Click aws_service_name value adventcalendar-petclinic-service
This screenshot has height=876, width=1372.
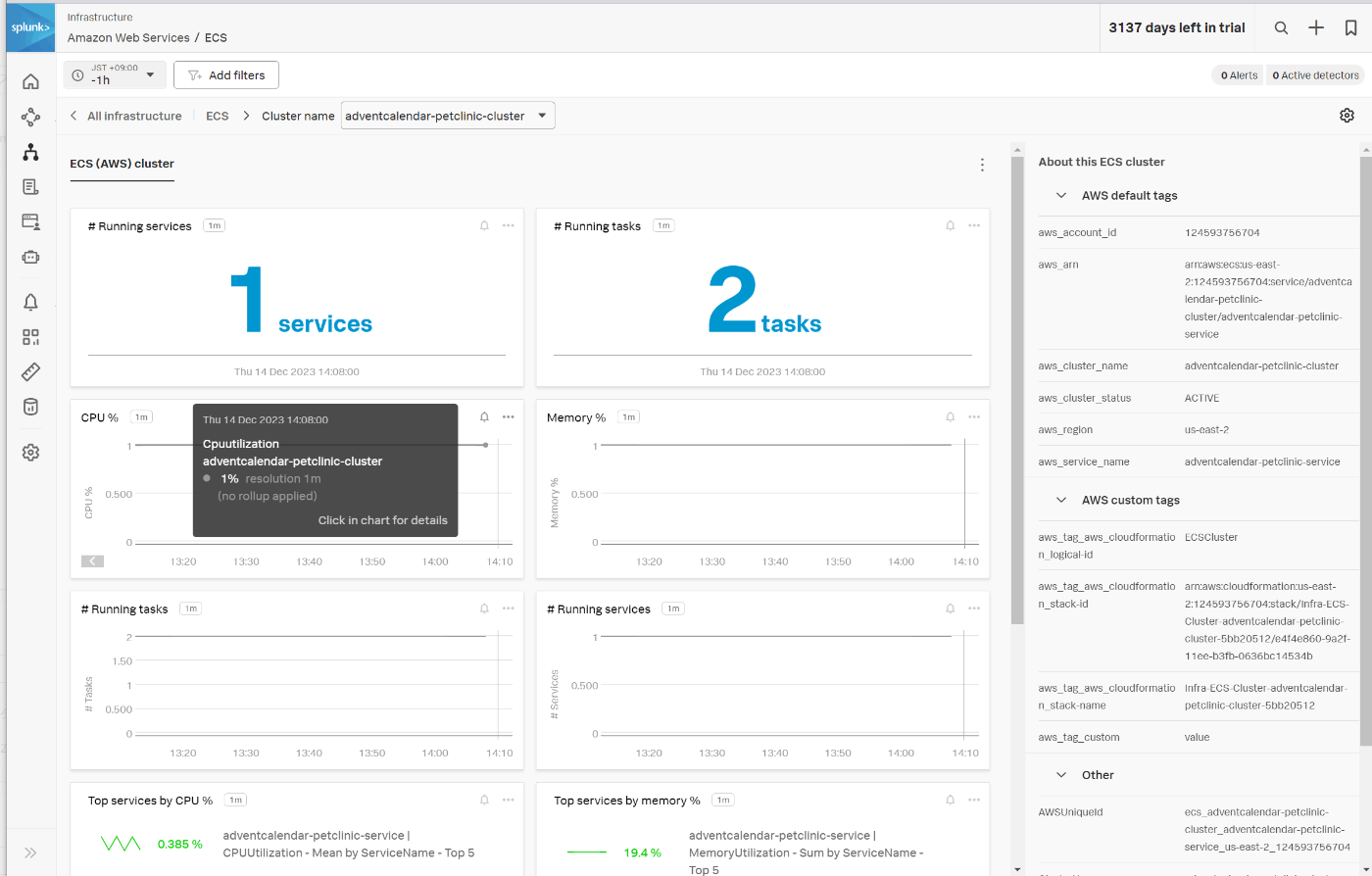tap(1262, 462)
